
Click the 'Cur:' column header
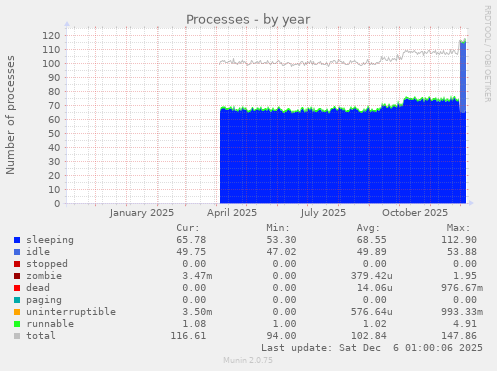point(188,228)
